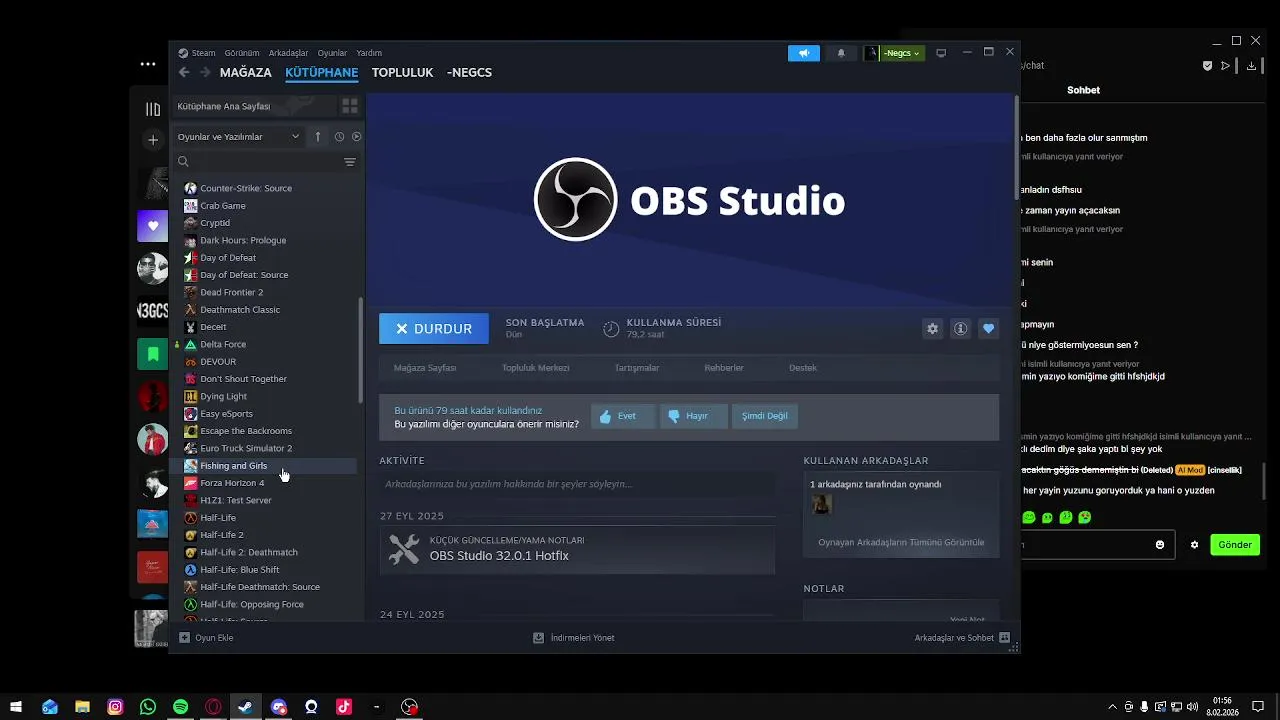Filter the library by recent activity clock
Image resolution: width=1280 pixels, height=720 pixels.
[x=339, y=136]
